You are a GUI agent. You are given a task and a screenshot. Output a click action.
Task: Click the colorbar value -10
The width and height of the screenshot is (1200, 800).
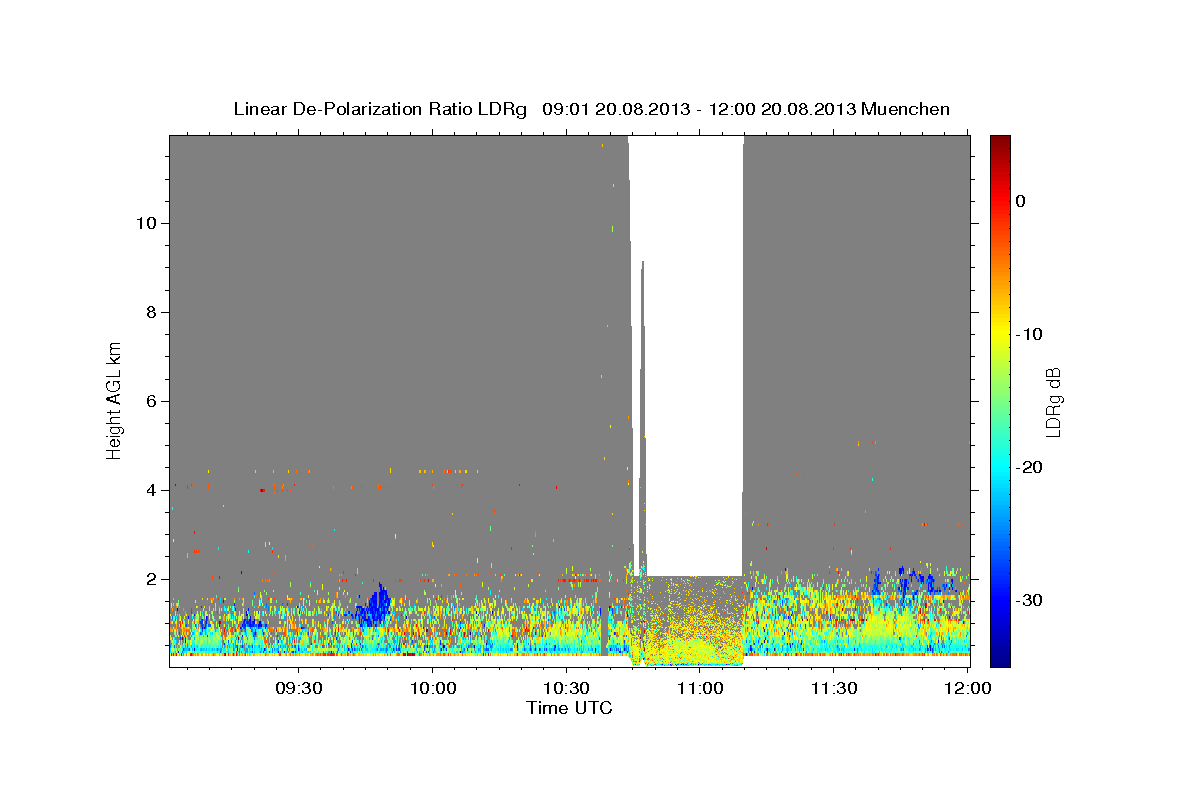click(1027, 334)
